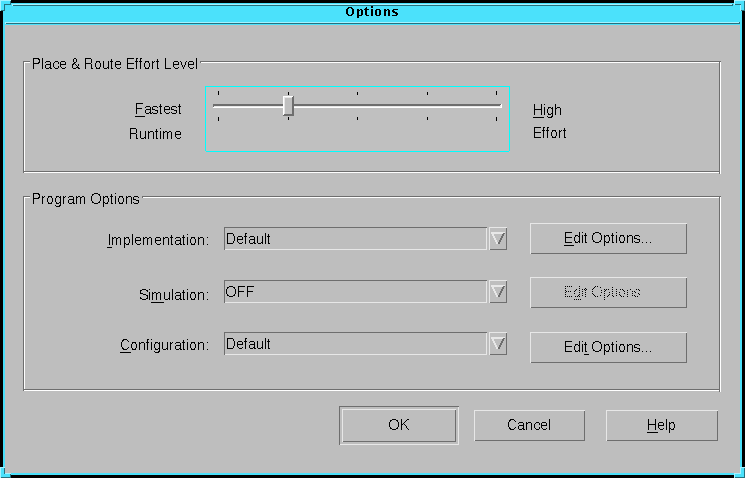
Task: Set effort slider to the leftmost tick
Action: [x=218, y=105]
